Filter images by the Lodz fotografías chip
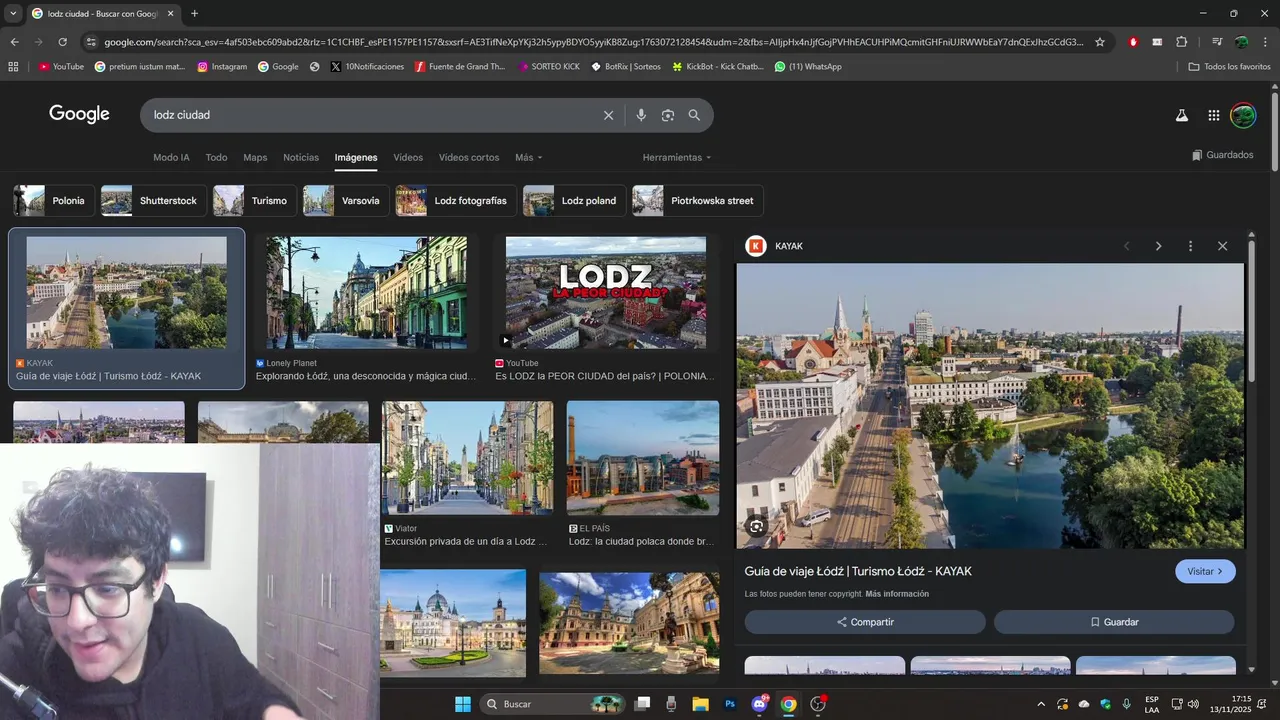This screenshot has height=720, width=1280. tap(456, 201)
